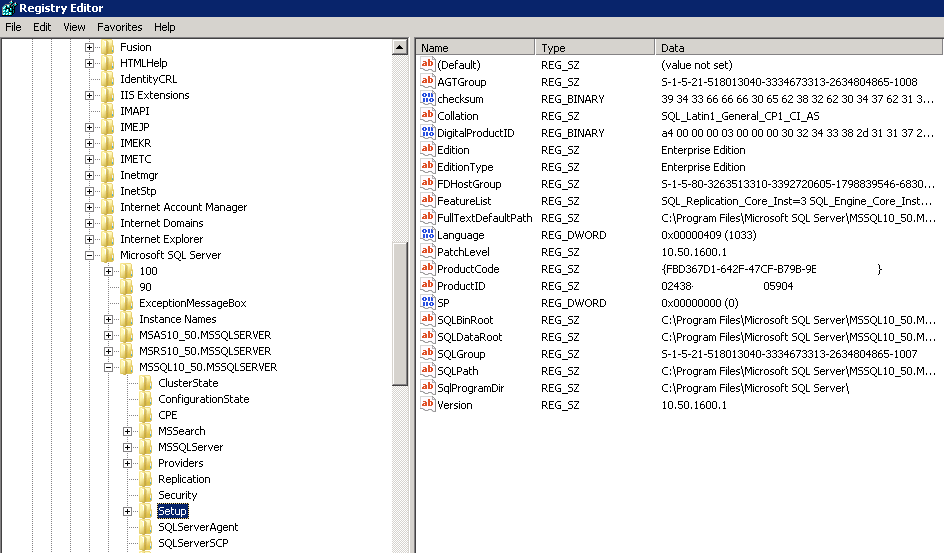
Task: Click the string icon of the Version value
Action: (x=427, y=404)
